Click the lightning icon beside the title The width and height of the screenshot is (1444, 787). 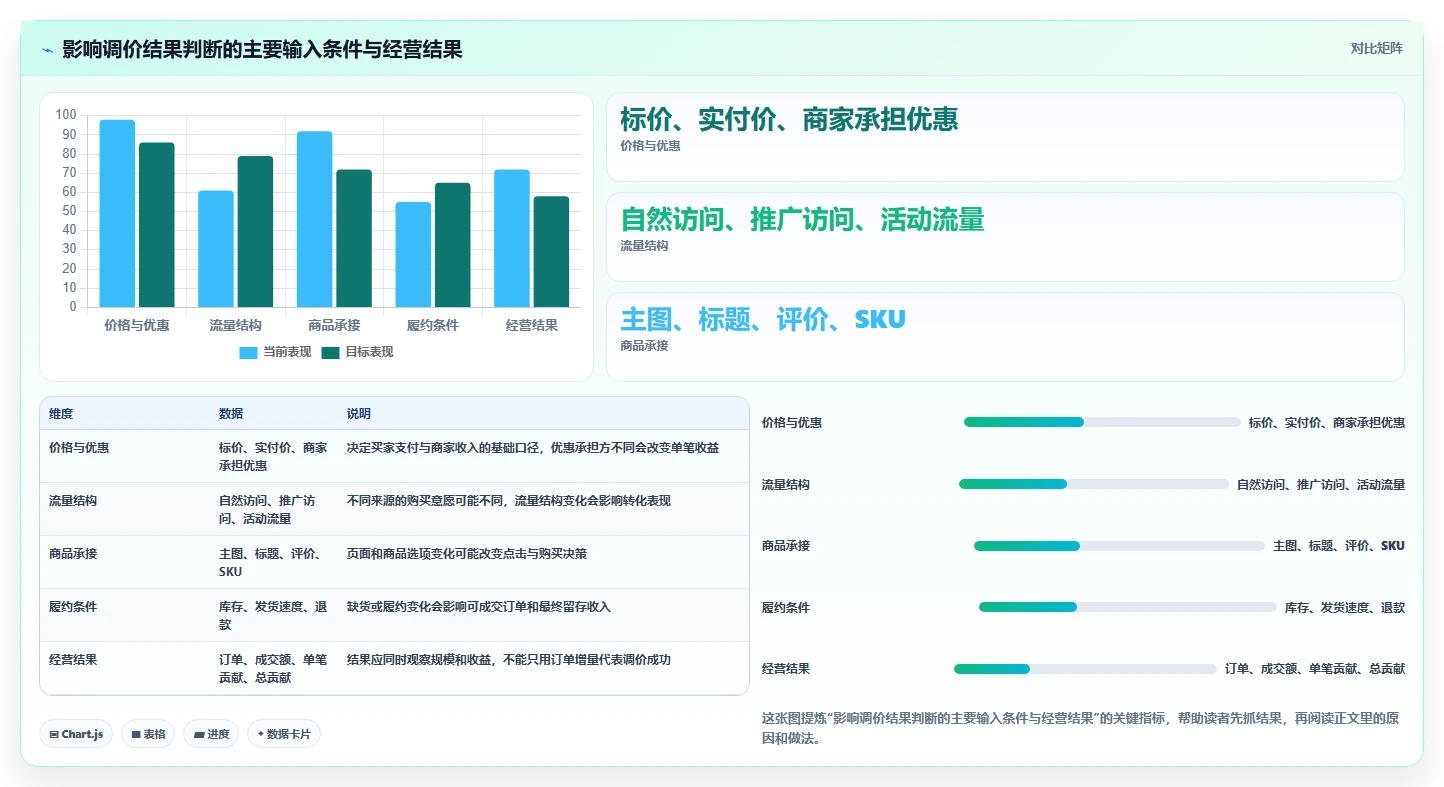pyautogui.click(x=47, y=49)
